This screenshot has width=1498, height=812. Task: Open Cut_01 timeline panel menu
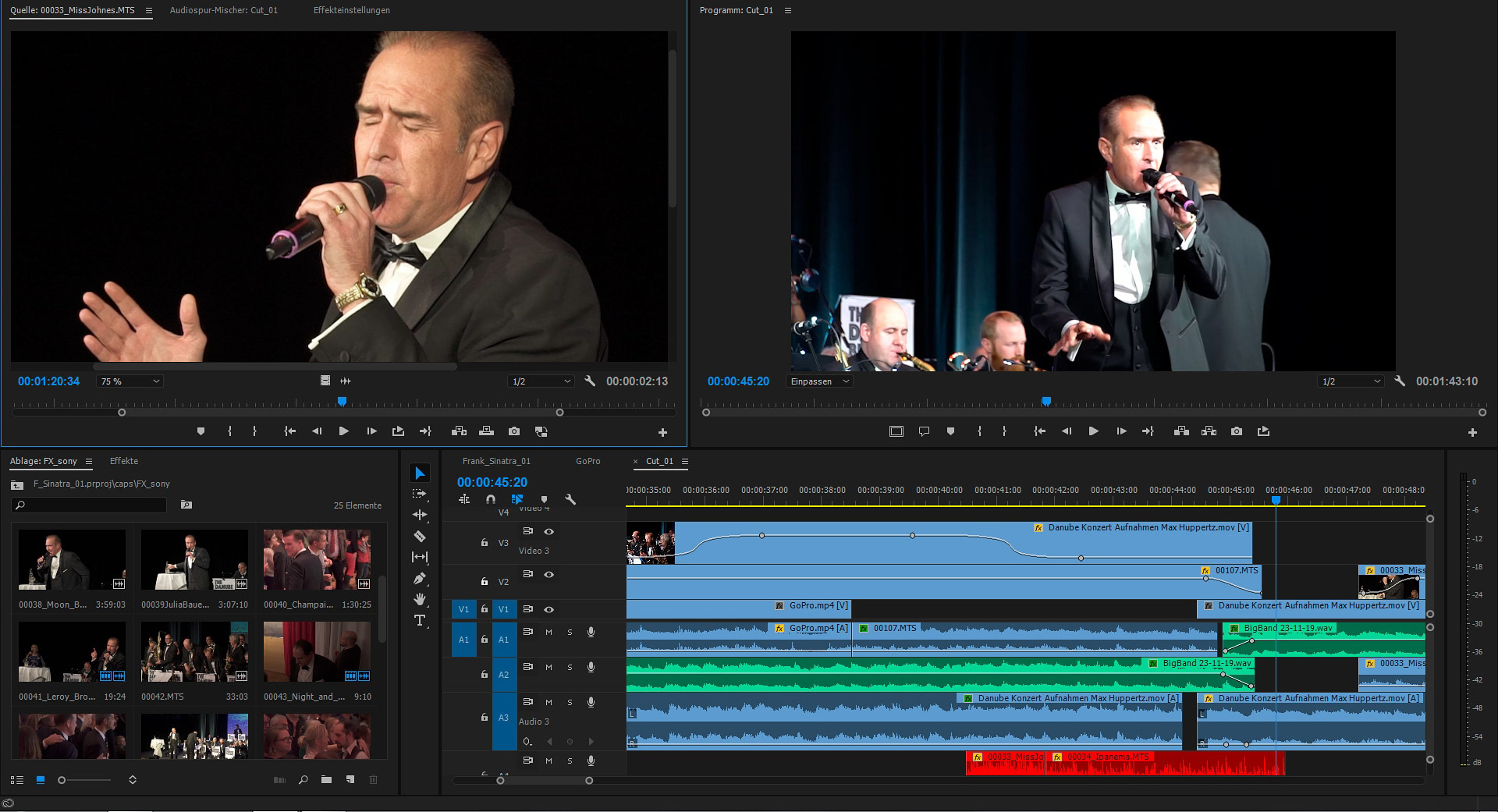[685, 462]
